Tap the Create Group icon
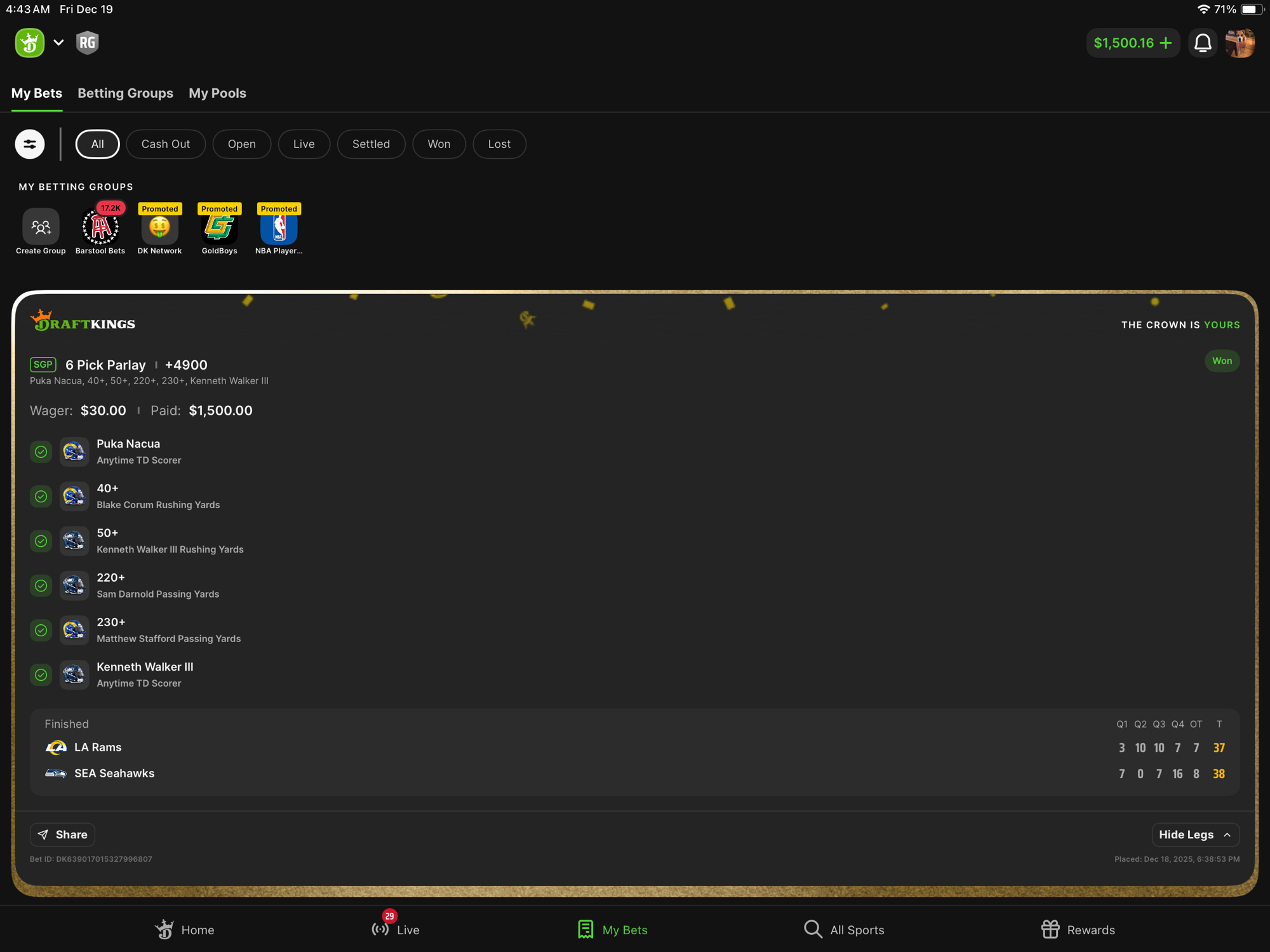Viewport: 1270px width, 952px height. point(41,227)
